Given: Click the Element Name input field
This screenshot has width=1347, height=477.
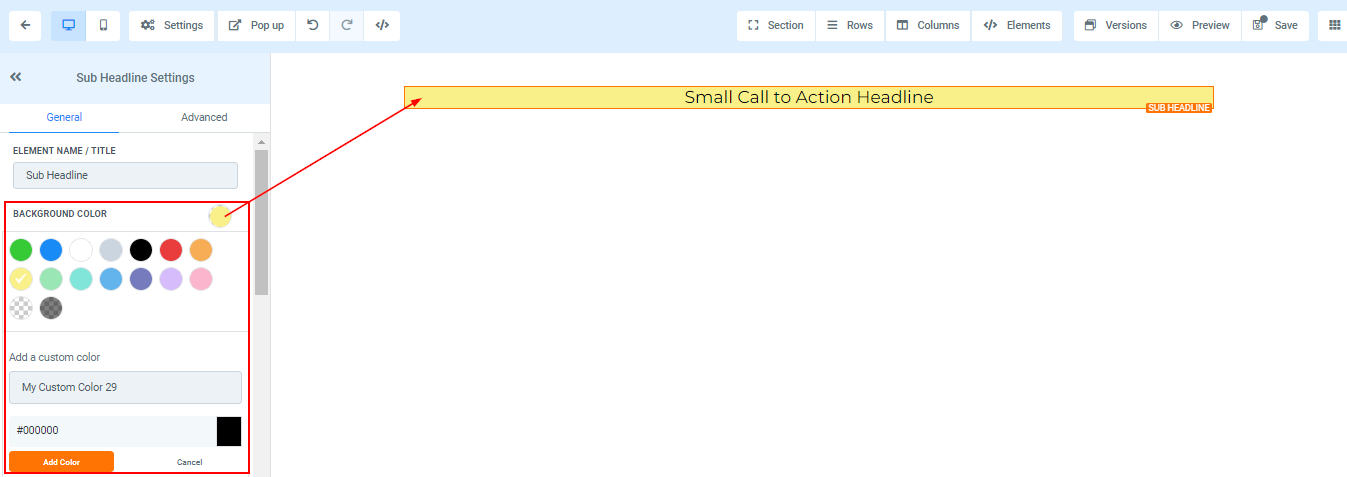Looking at the screenshot, I should pyautogui.click(x=125, y=175).
